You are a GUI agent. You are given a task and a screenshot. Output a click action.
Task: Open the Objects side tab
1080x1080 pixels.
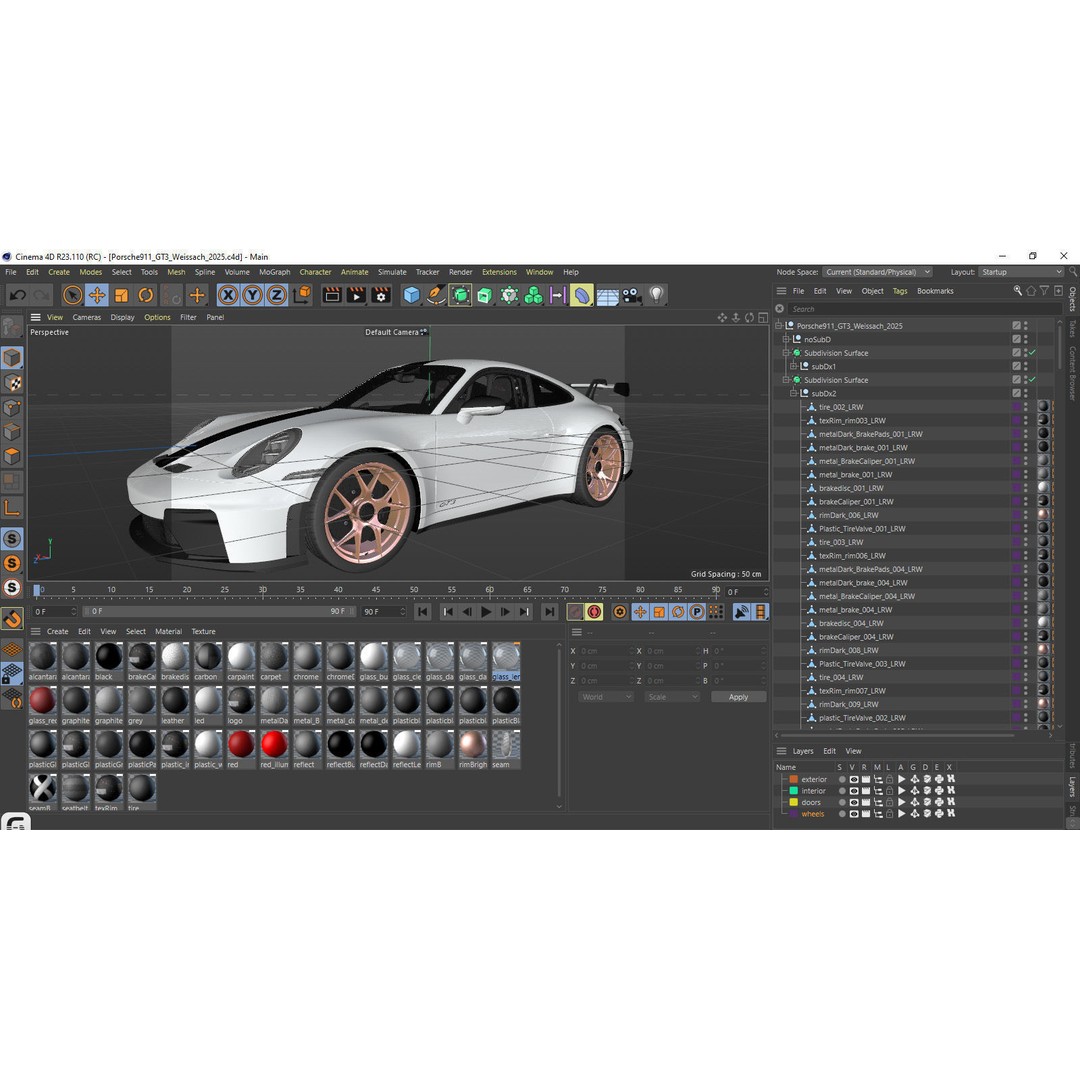[1072, 300]
